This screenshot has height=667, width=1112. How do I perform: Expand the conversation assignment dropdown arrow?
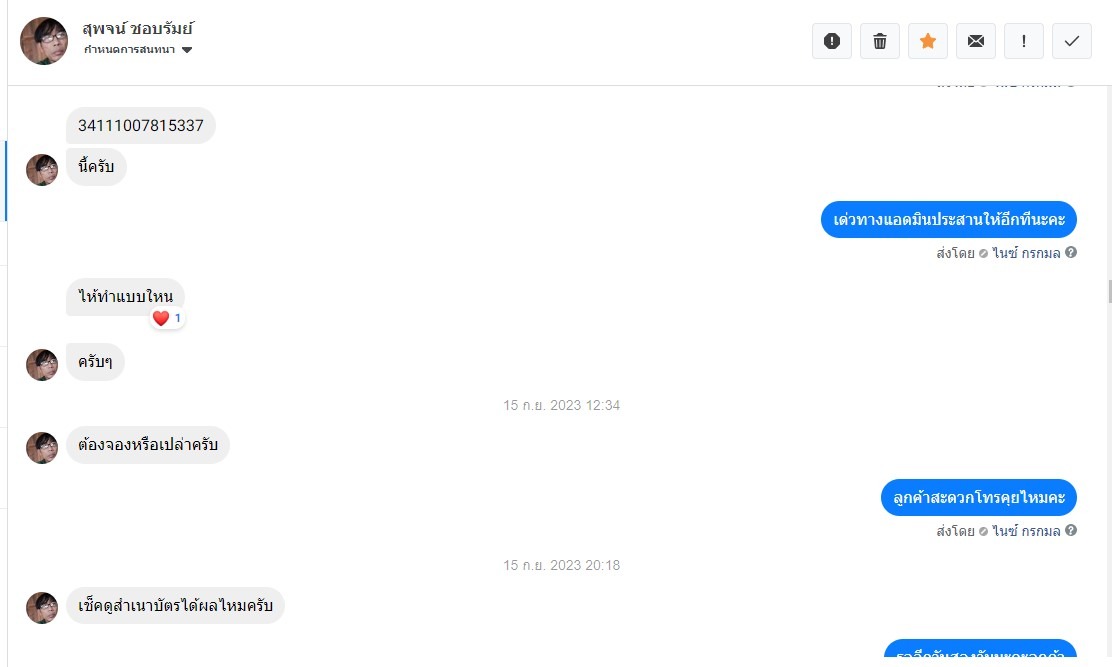pyautogui.click(x=187, y=50)
